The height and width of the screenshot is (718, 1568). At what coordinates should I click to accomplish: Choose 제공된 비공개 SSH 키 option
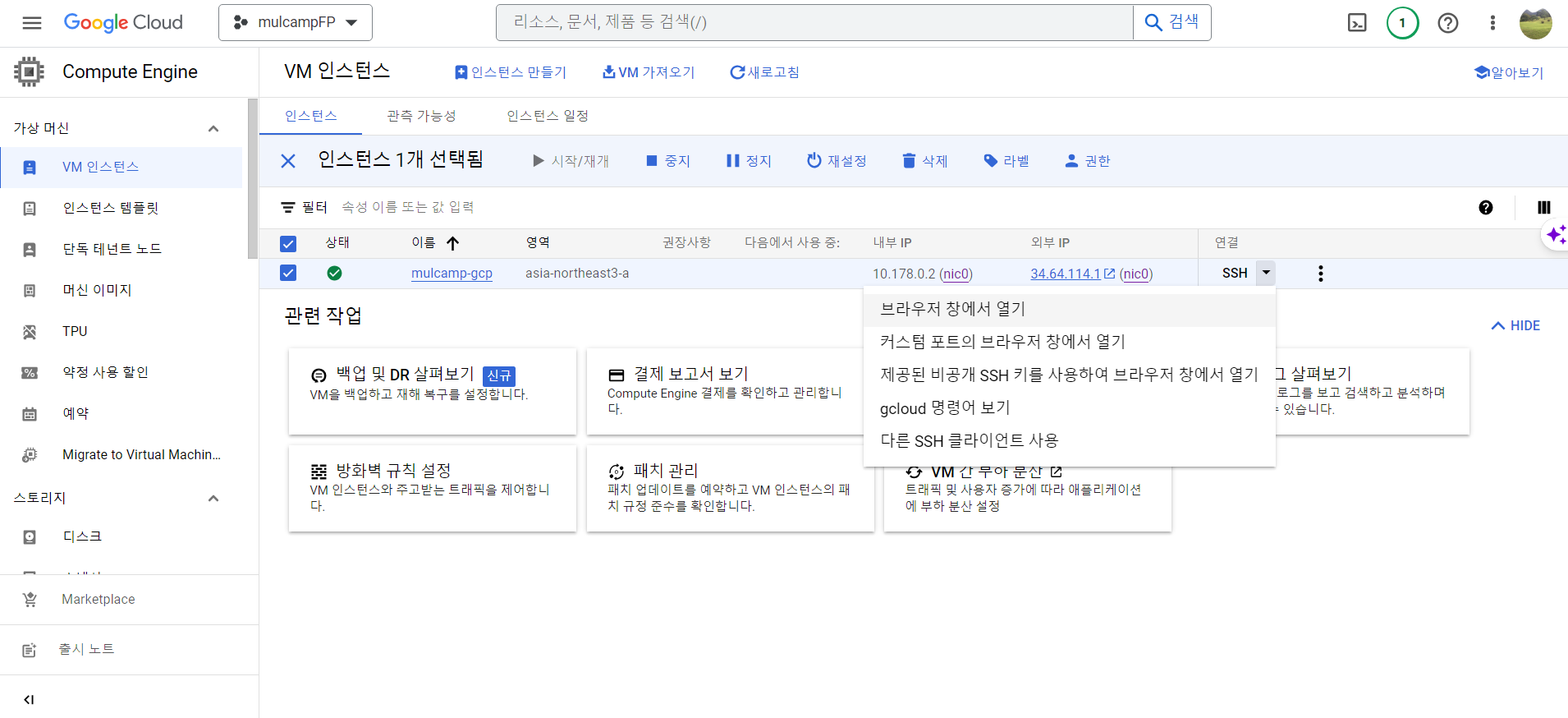(x=1070, y=375)
